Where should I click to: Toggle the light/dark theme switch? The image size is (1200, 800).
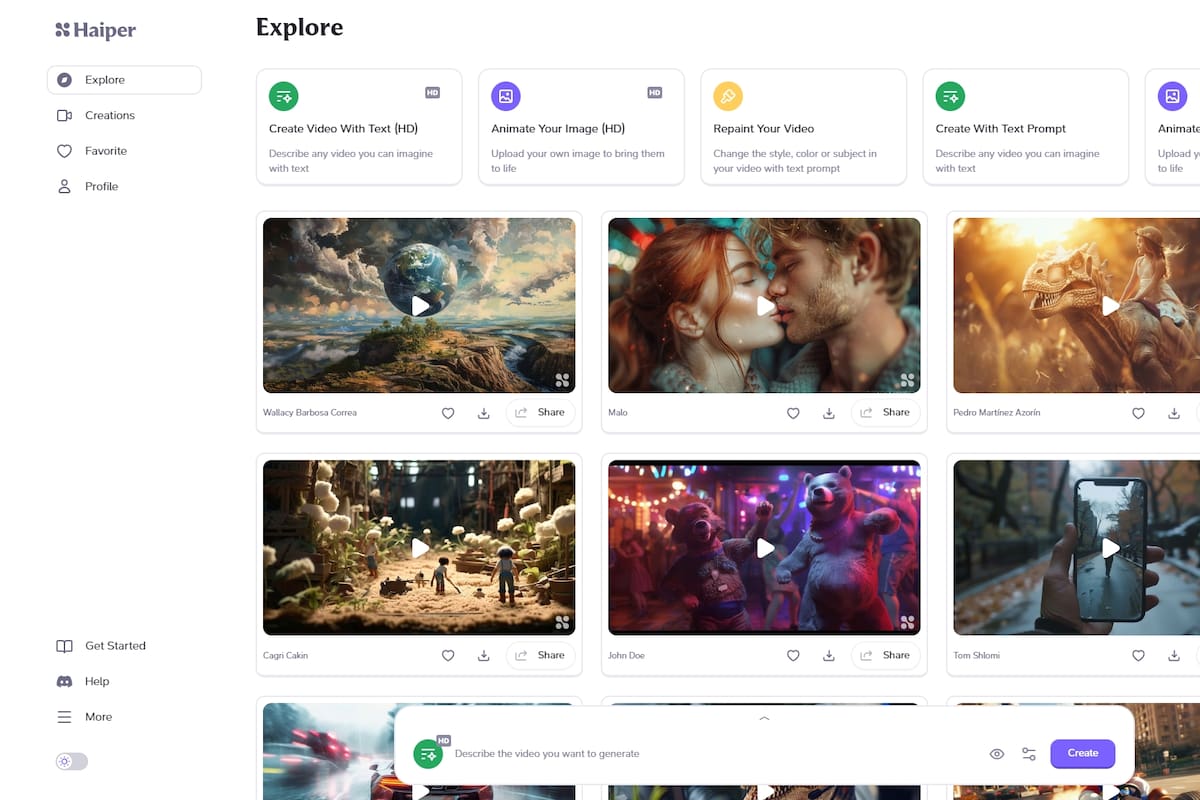(x=71, y=761)
